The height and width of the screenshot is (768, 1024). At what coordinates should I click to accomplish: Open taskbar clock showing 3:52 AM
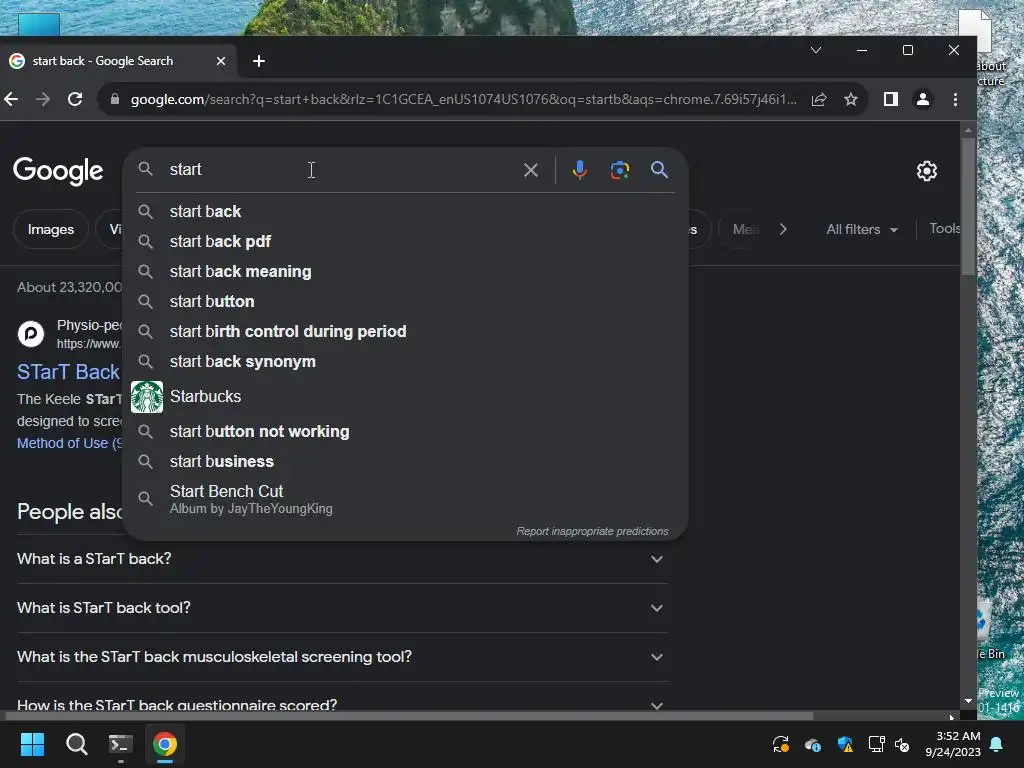[x=953, y=744]
